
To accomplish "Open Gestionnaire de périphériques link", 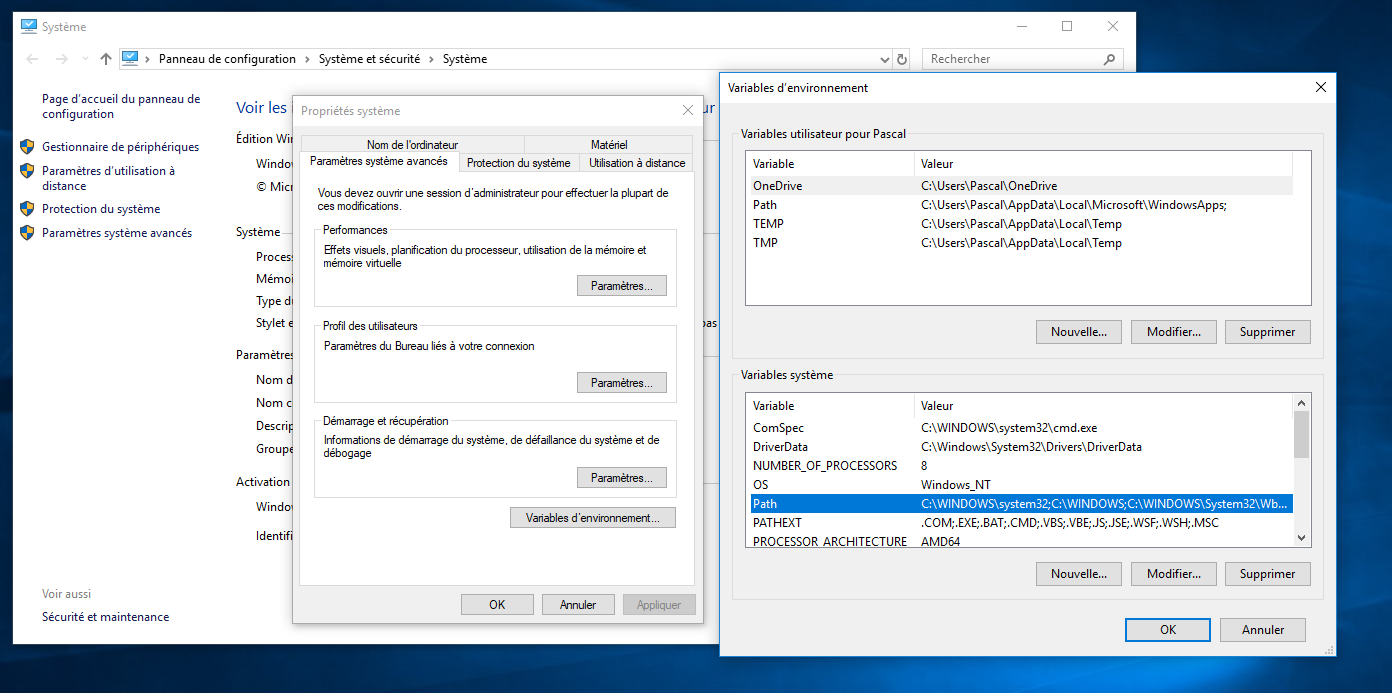I will [x=120, y=147].
